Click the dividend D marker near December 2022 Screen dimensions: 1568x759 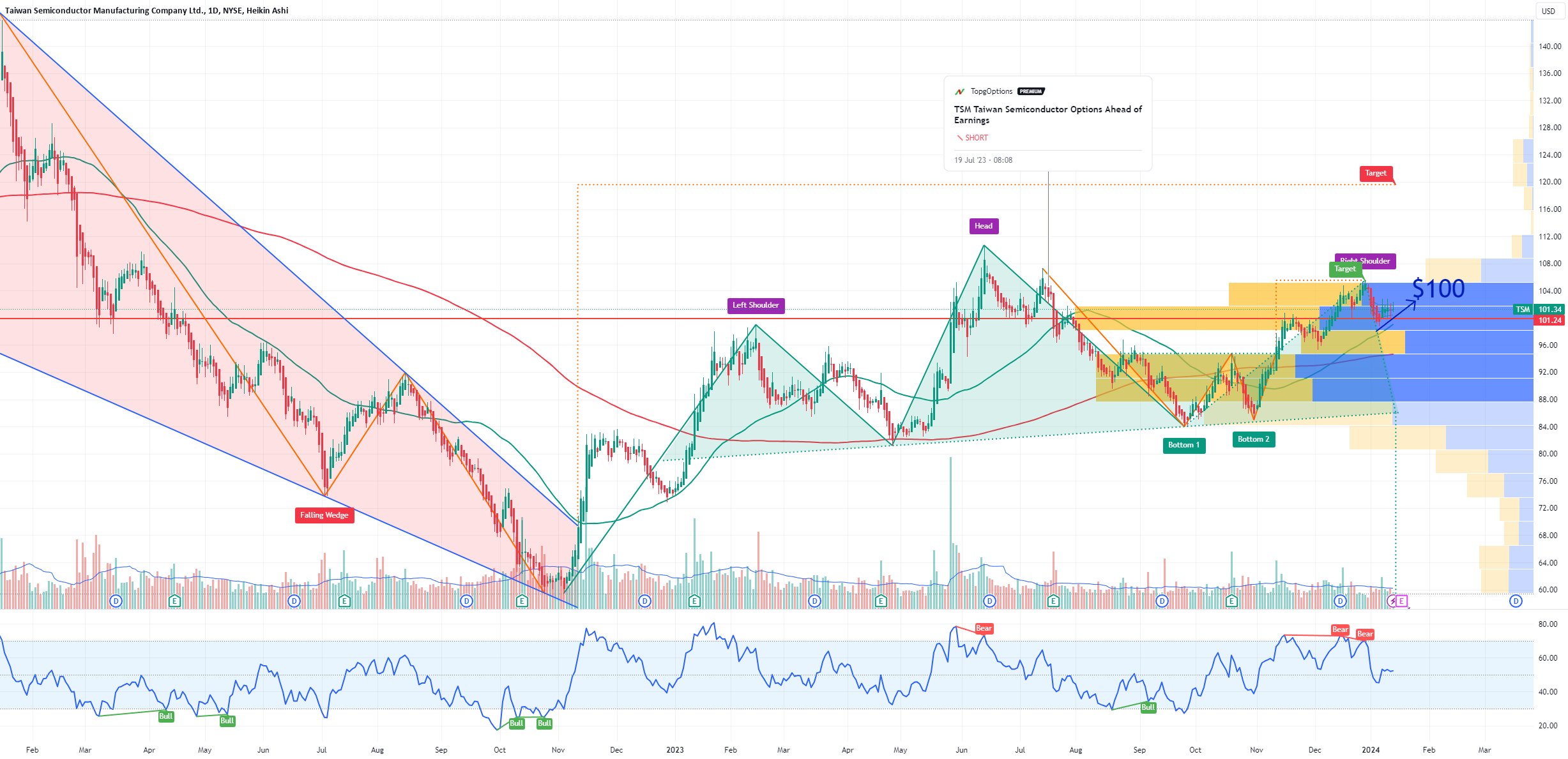(644, 601)
